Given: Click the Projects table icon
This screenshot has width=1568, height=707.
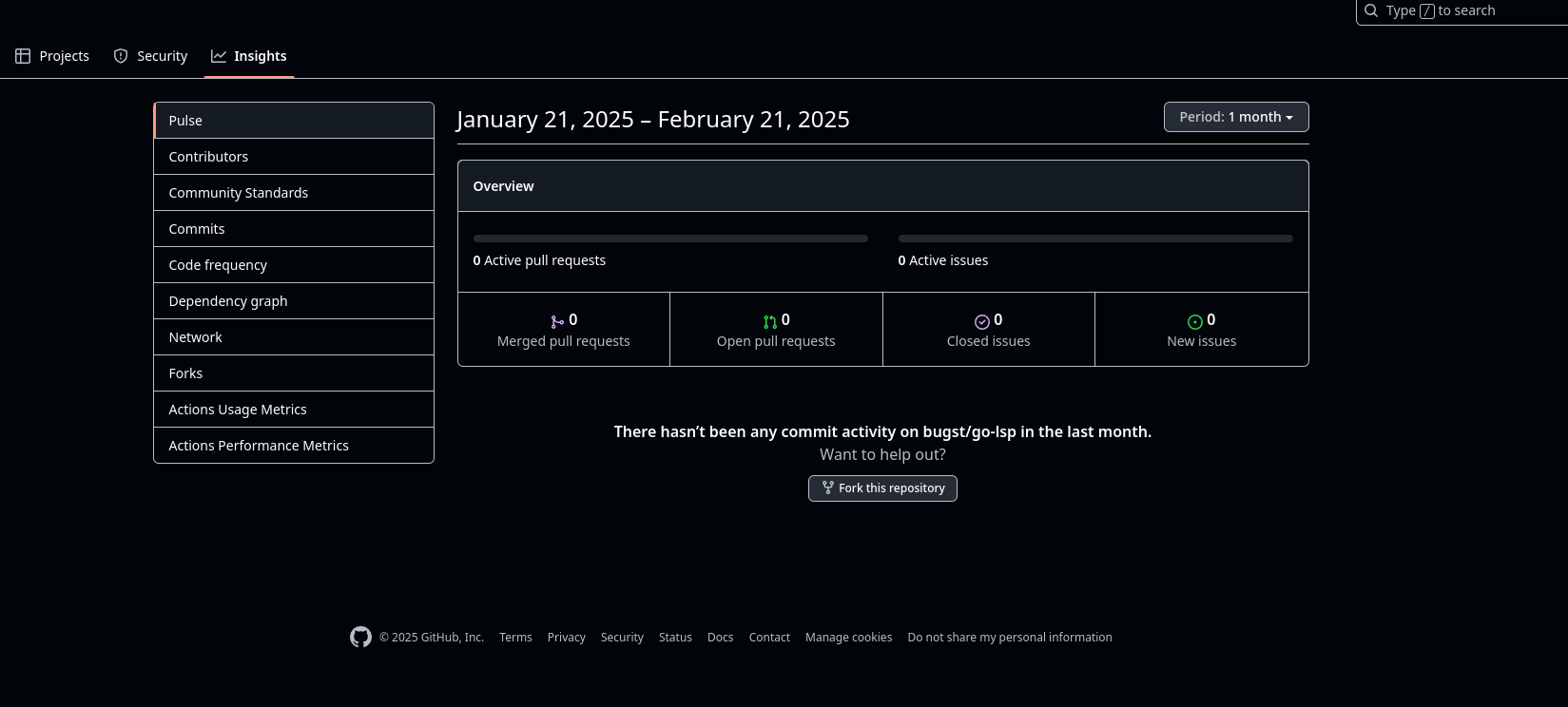Looking at the screenshot, I should point(23,56).
